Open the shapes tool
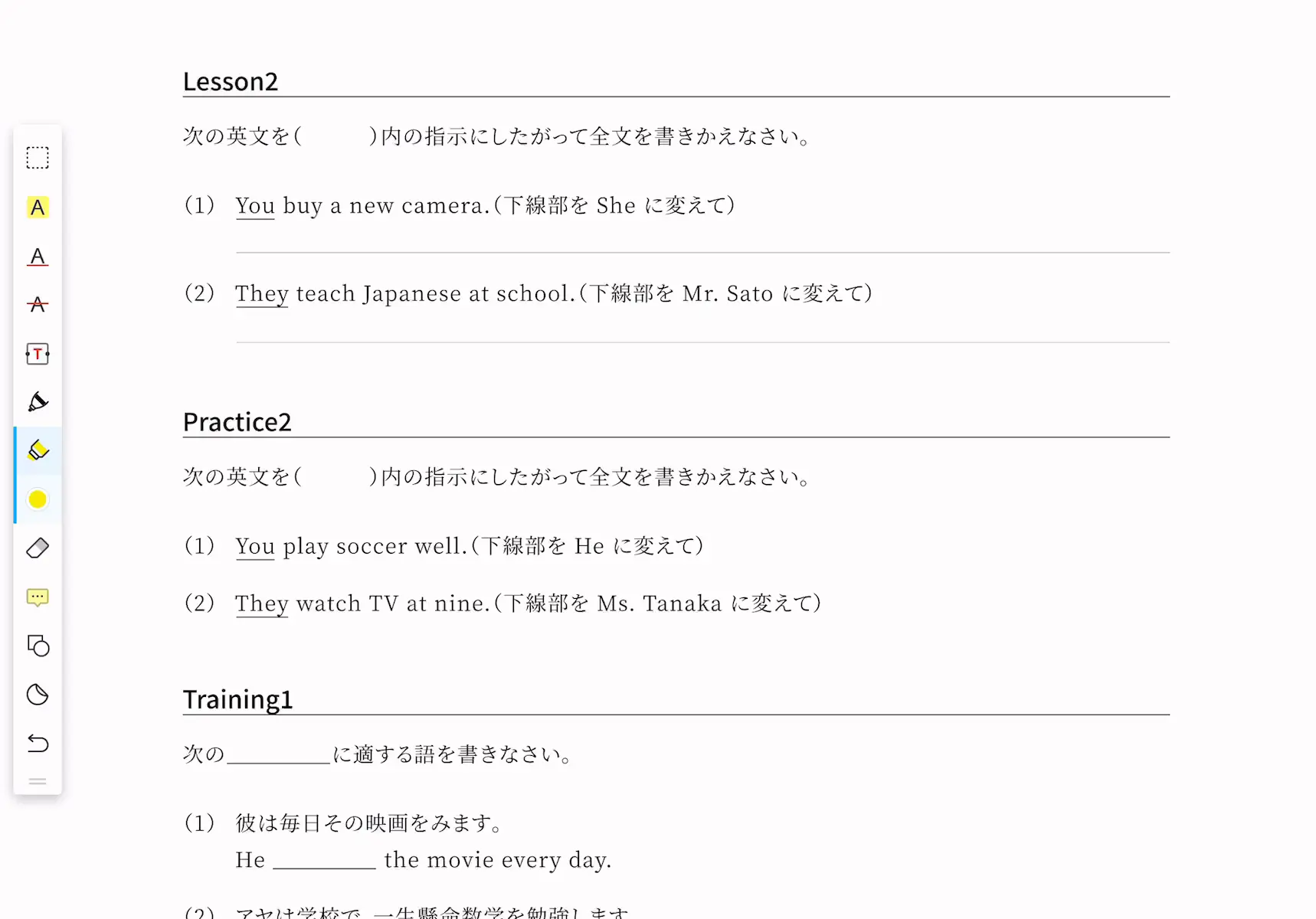1316x919 pixels. point(38,646)
